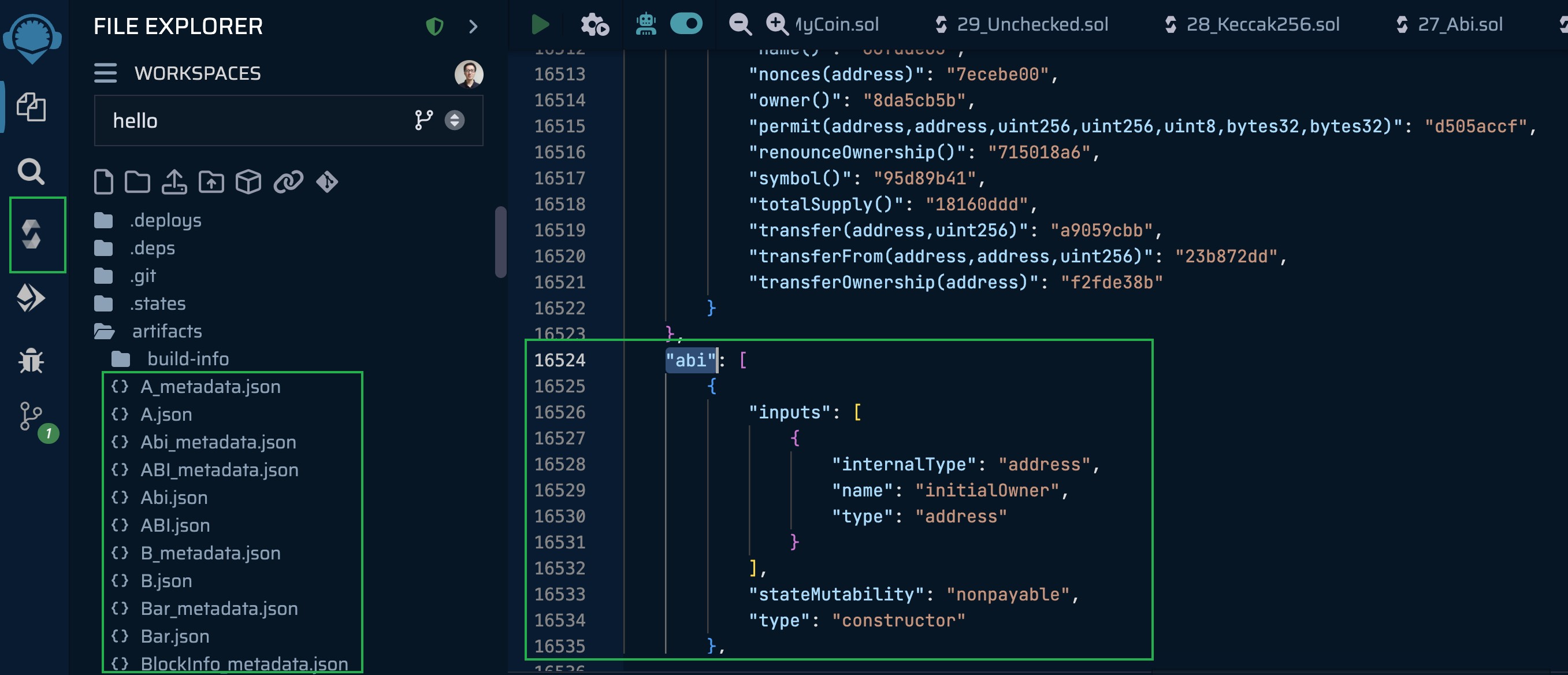Click the green shield verification icon
This screenshot has height=675, width=1568.
pyautogui.click(x=434, y=27)
